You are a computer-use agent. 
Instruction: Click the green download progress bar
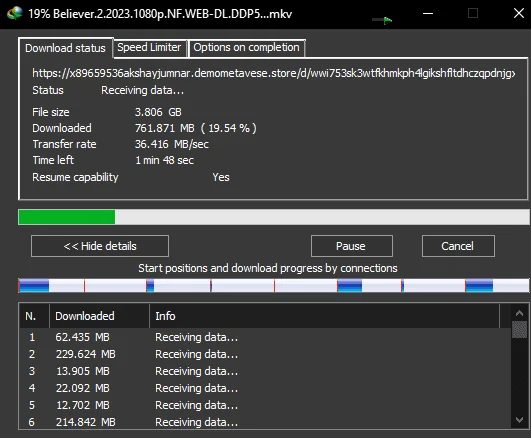[x=274, y=217]
